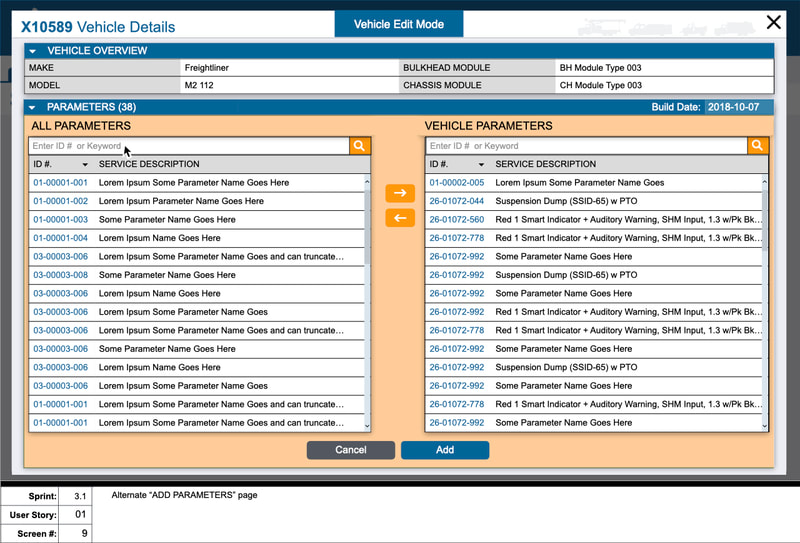Click the Vehicle Parameters list scroll-down arrow

(x=764, y=425)
